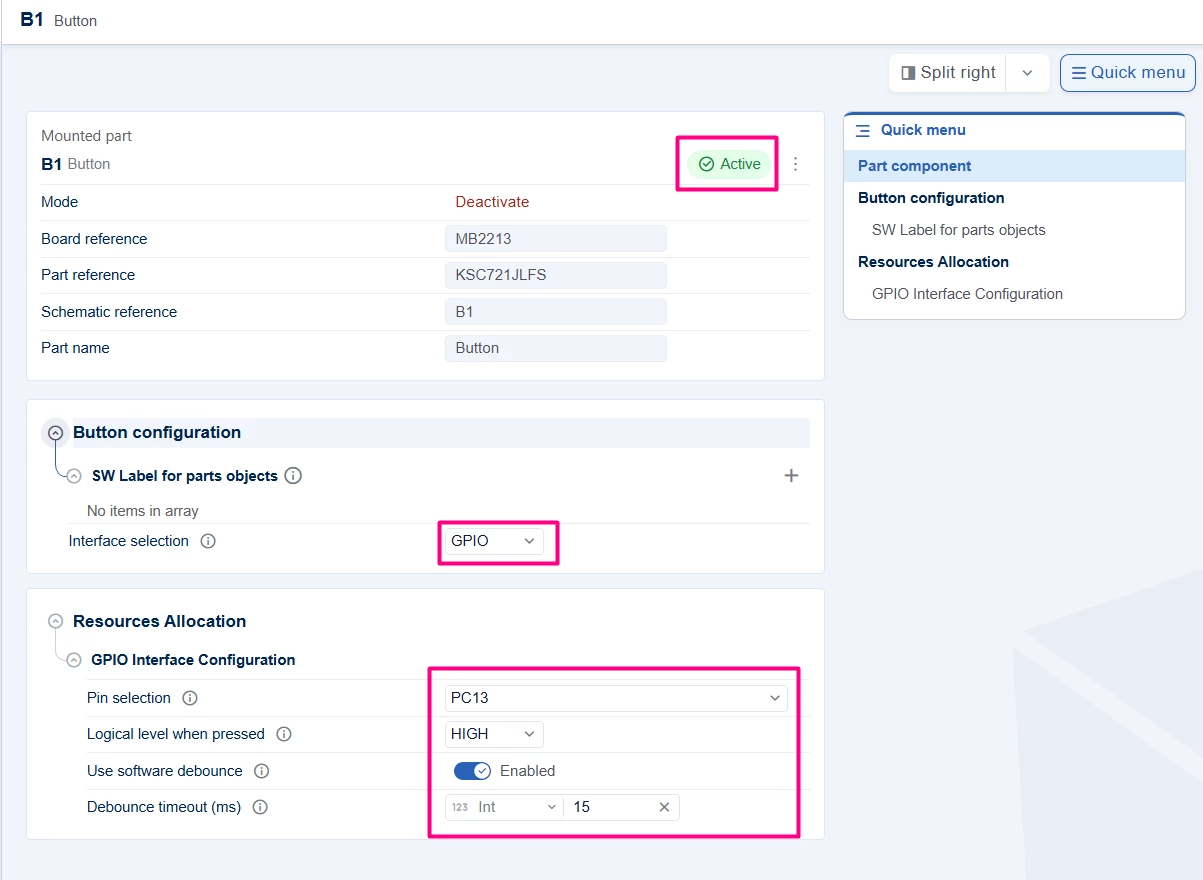Click the Deactivate mode link

point(492,202)
